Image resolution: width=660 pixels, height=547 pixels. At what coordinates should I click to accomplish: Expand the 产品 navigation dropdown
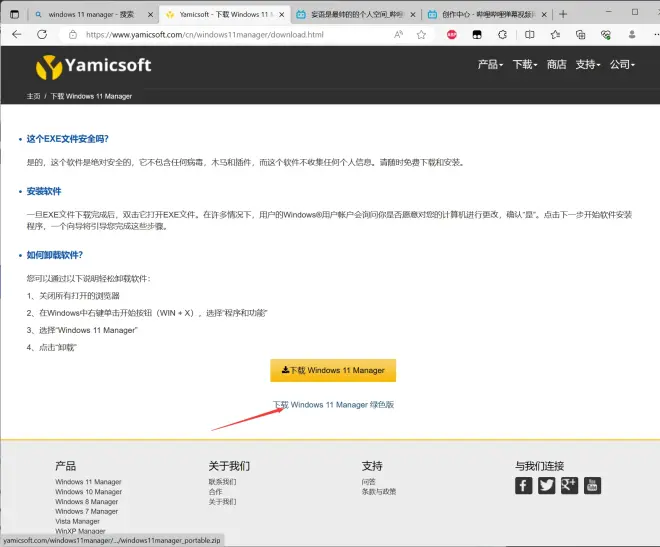point(490,64)
